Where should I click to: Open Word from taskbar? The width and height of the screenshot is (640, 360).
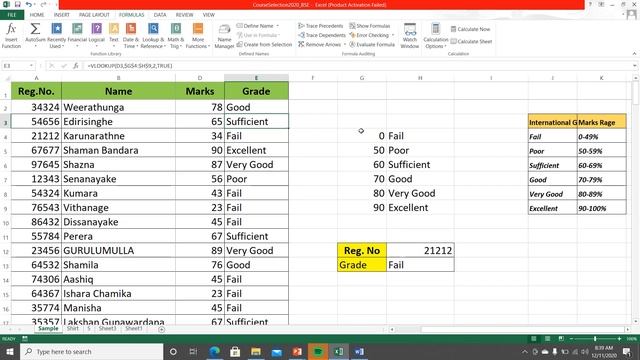(x=360, y=351)
